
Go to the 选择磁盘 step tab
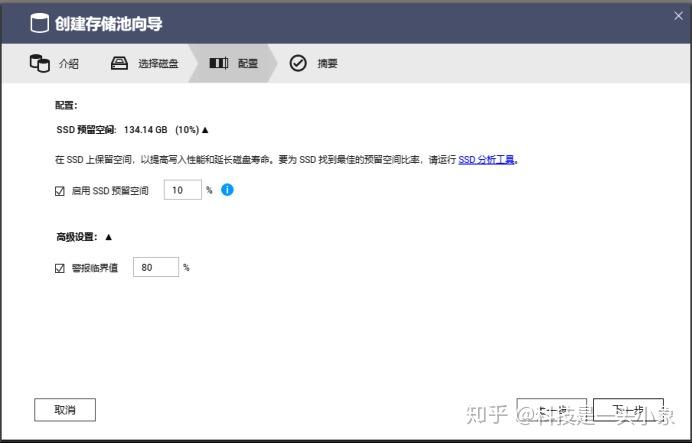144,63
